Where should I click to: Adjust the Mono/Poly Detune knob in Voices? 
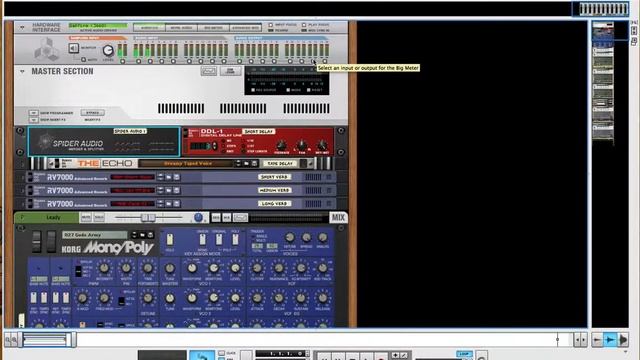point(290,238)
